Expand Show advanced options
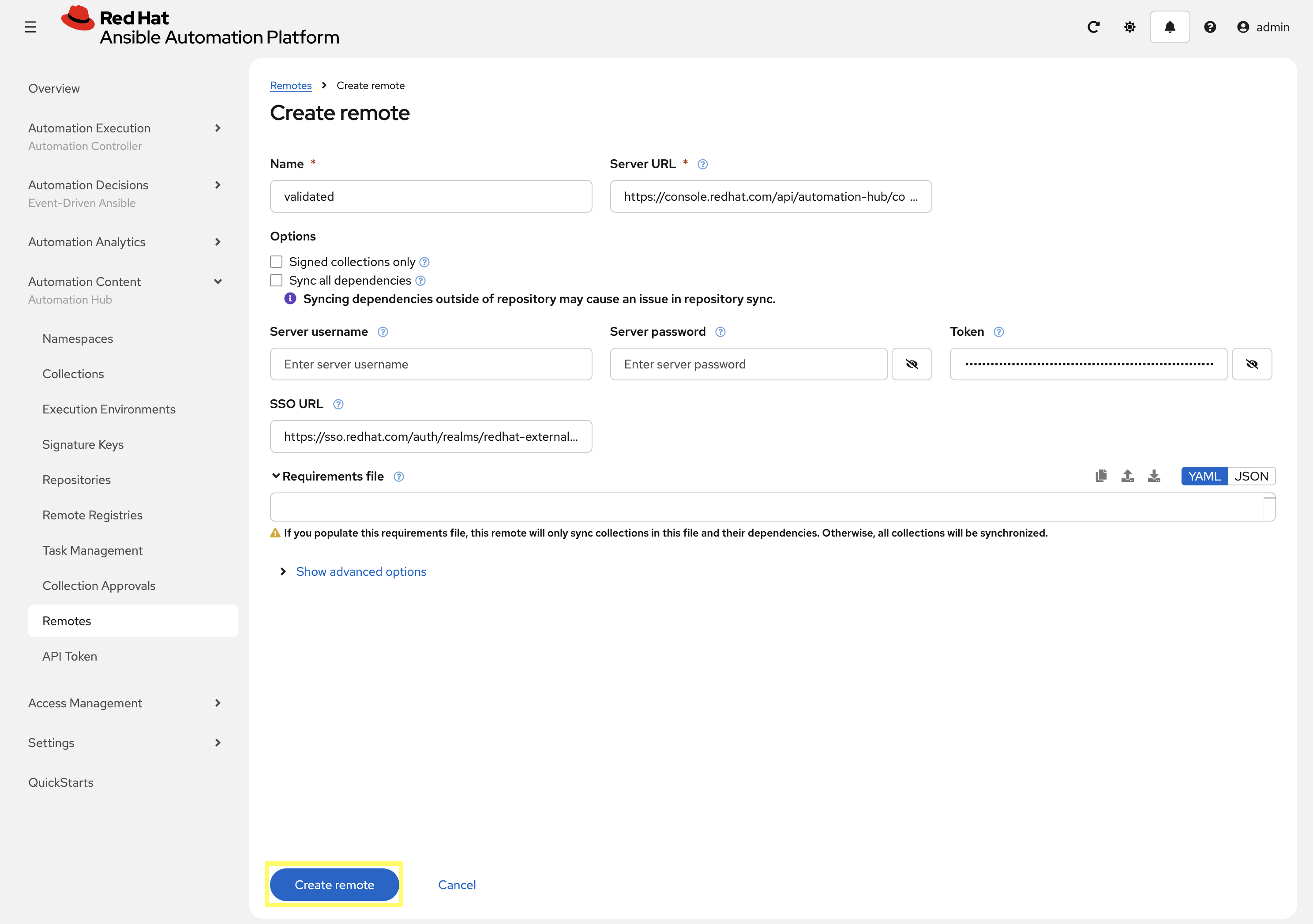Image resolution: width=1313 pixels, height=924 pixels. (x=361, y=572)
